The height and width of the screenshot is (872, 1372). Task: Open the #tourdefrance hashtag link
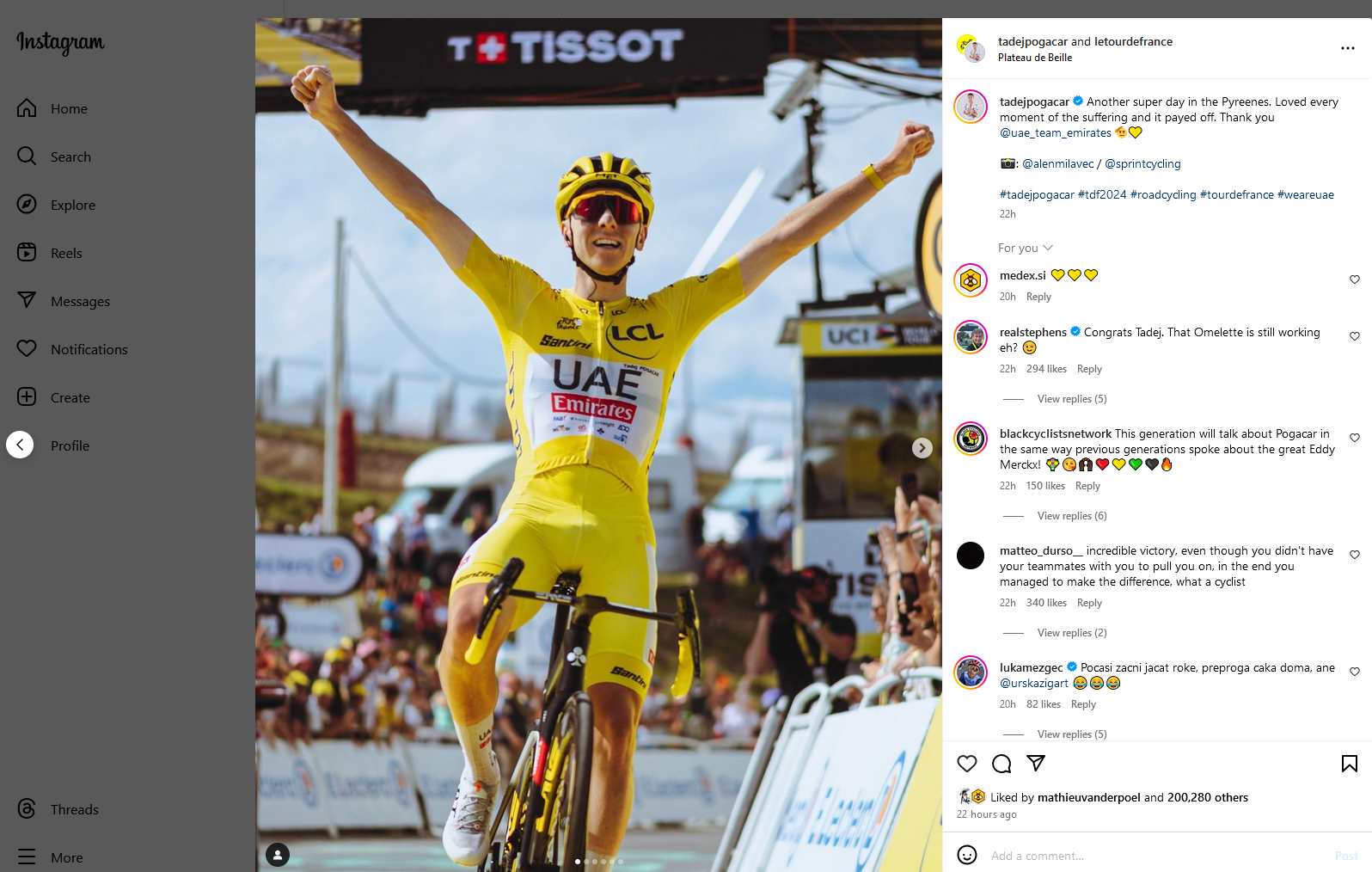1237,195
